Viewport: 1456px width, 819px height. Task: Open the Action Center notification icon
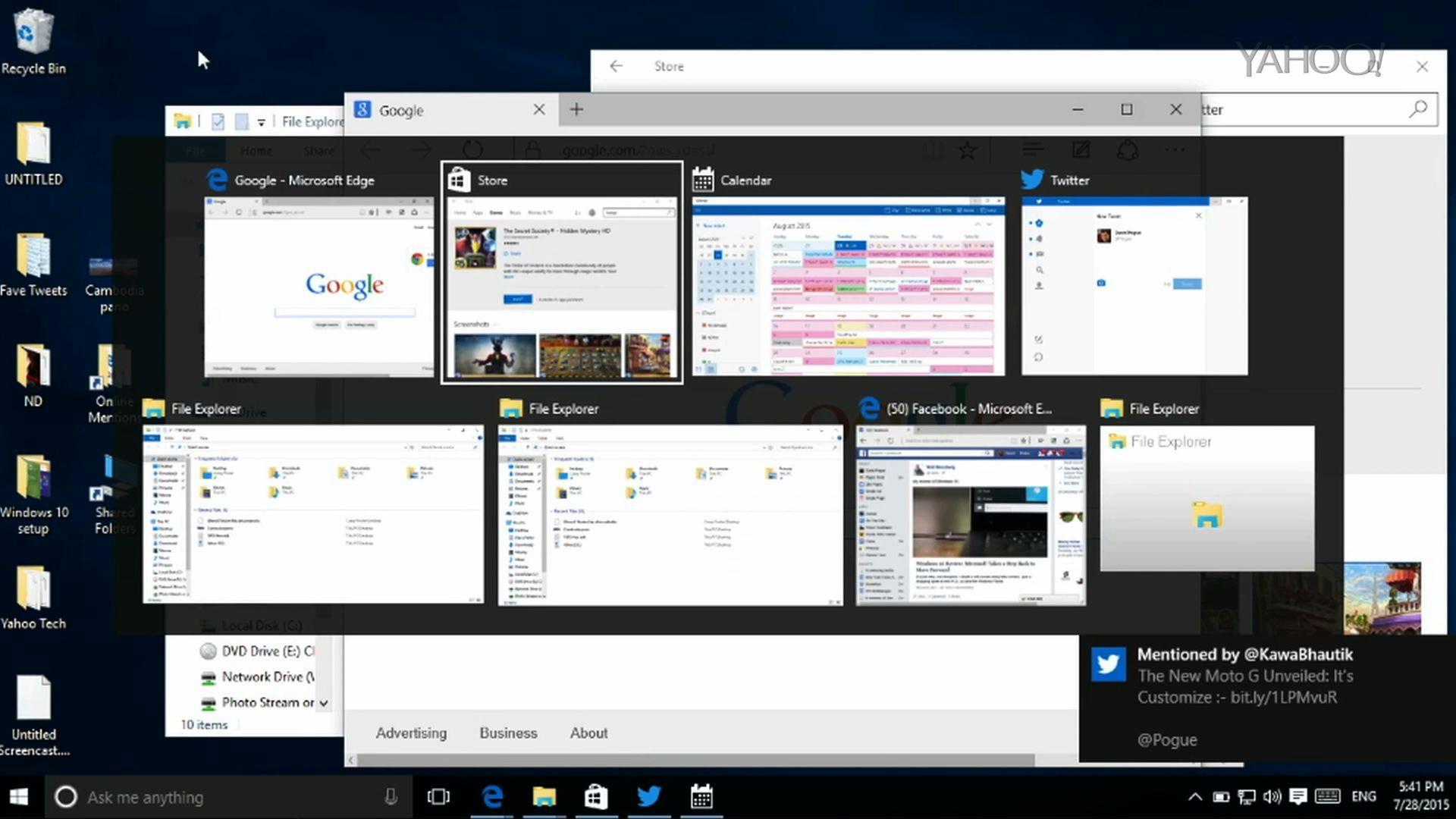[1298, 797]
